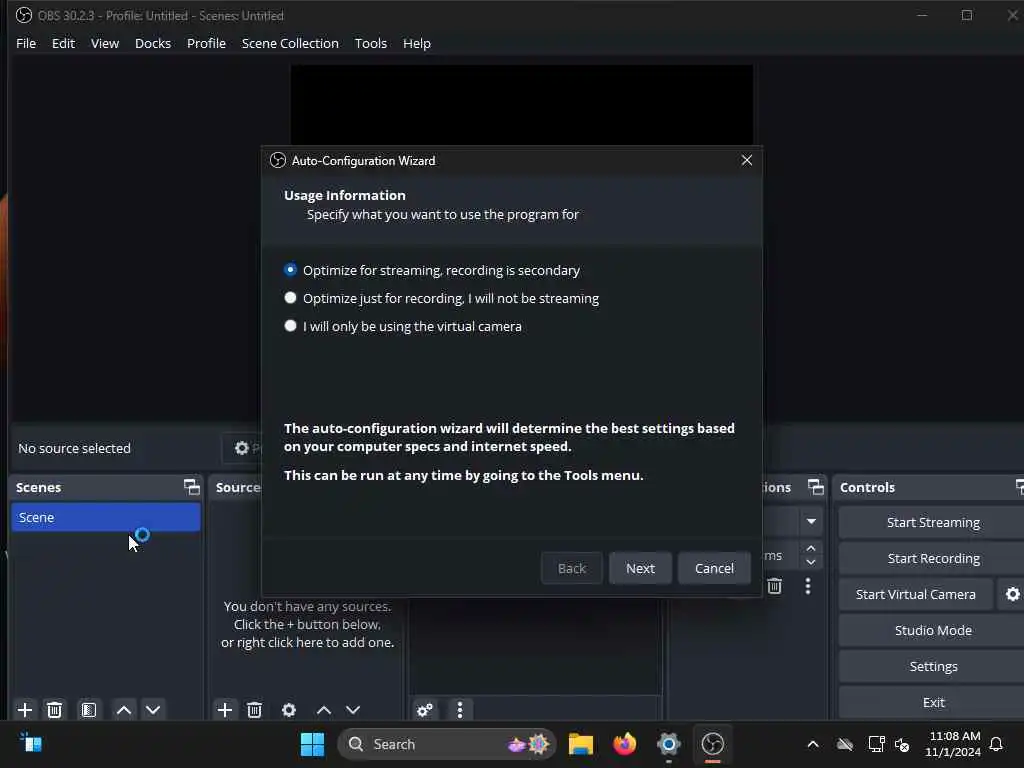Open Settings from Controls dock
This screenshot has height=768, width=1024.
coord(933,666)
